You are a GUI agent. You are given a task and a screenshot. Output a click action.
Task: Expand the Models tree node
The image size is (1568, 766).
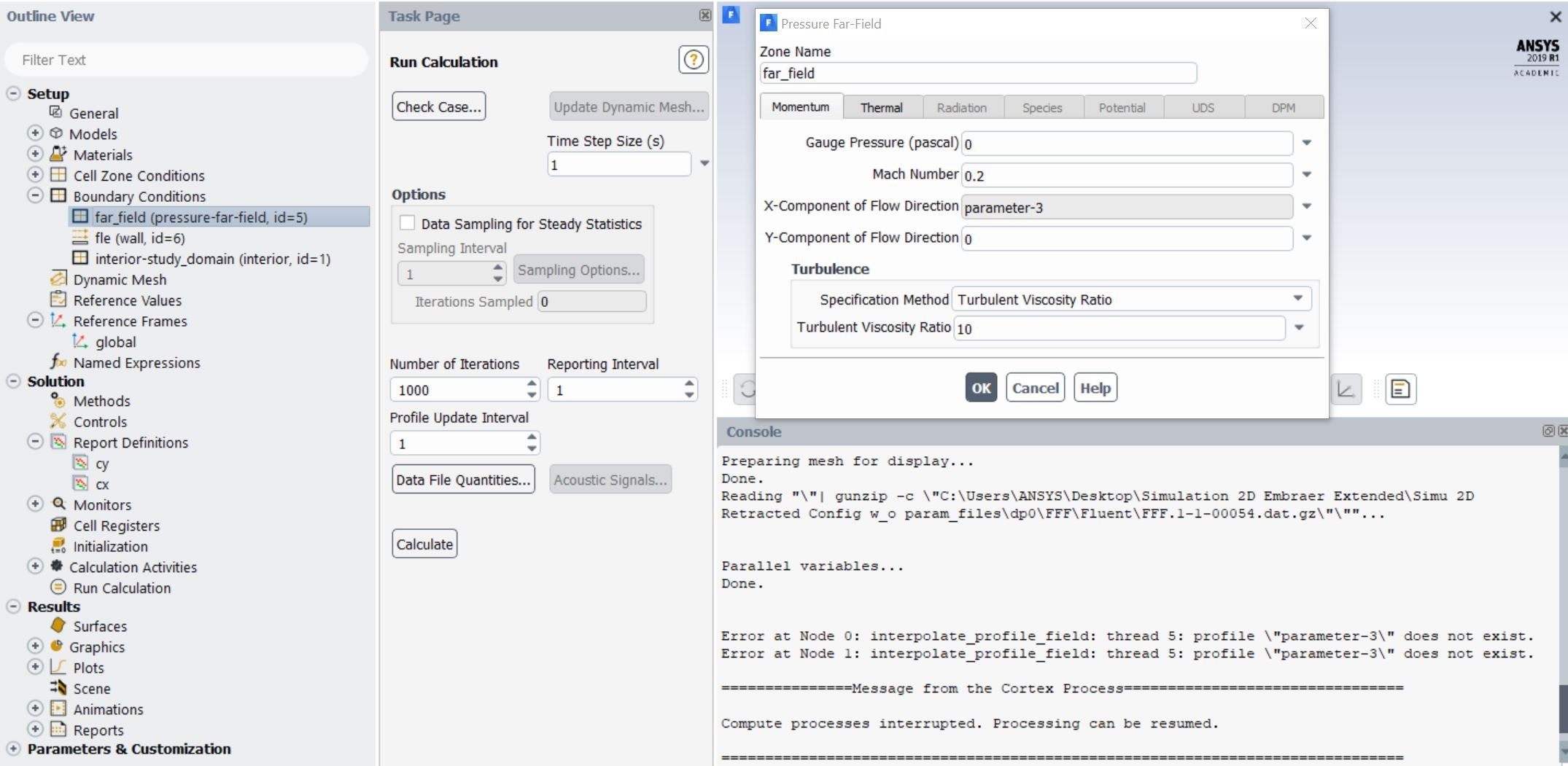click(34, 133)
